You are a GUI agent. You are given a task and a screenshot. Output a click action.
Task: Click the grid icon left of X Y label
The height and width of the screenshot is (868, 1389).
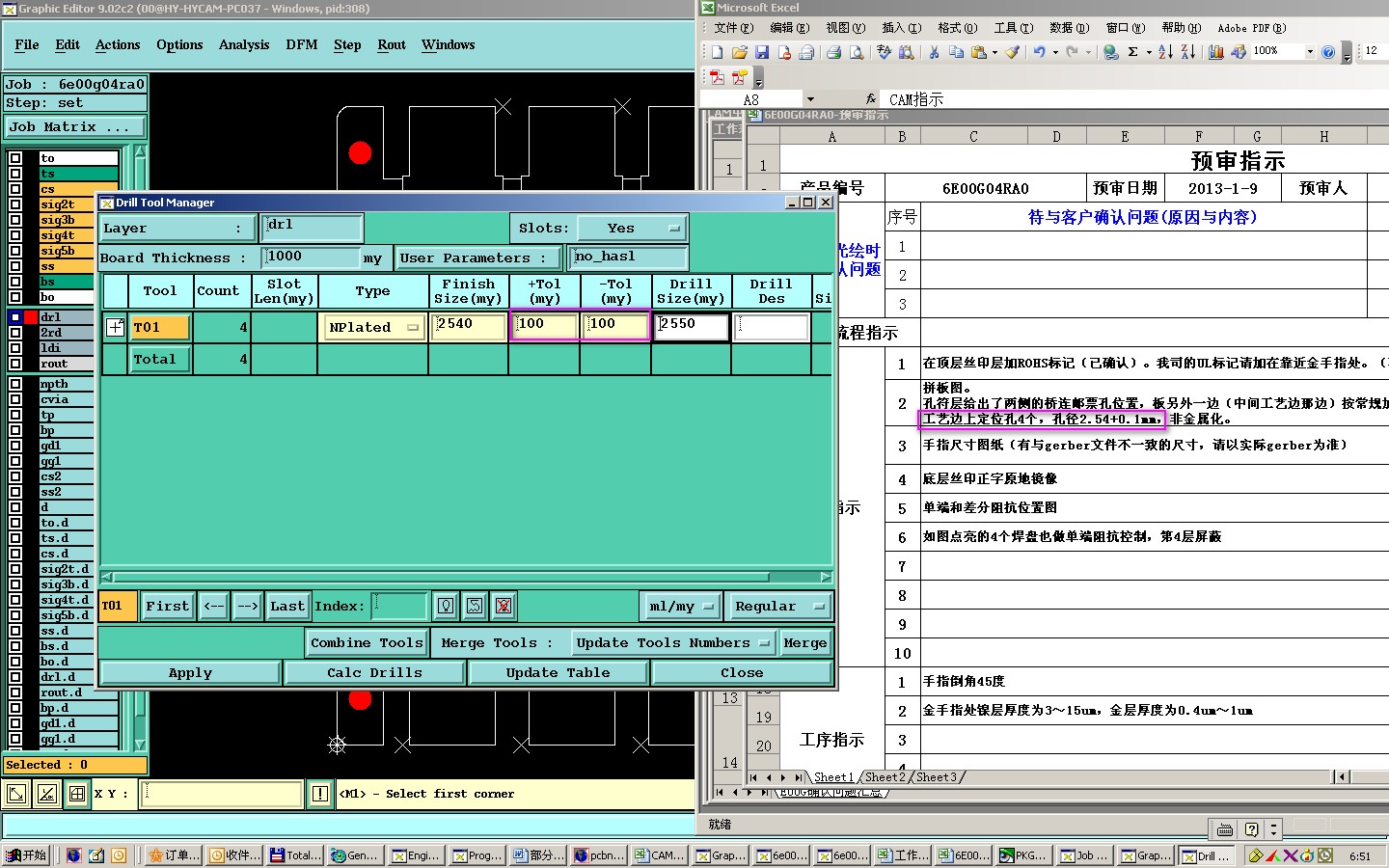(76, 794)
